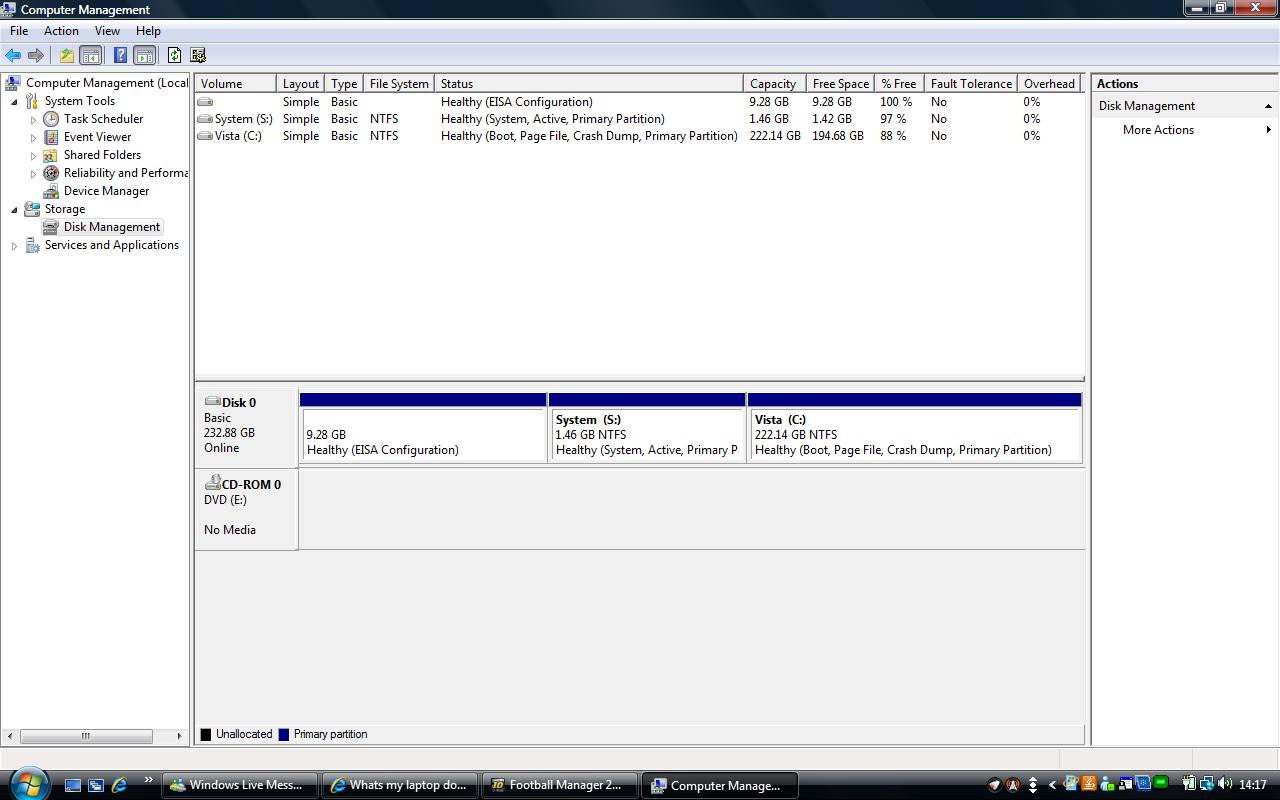Toggle the Show/Hide Console Tree toolbar button
The height and width of the screenshot is (800, 1280).
90,56
